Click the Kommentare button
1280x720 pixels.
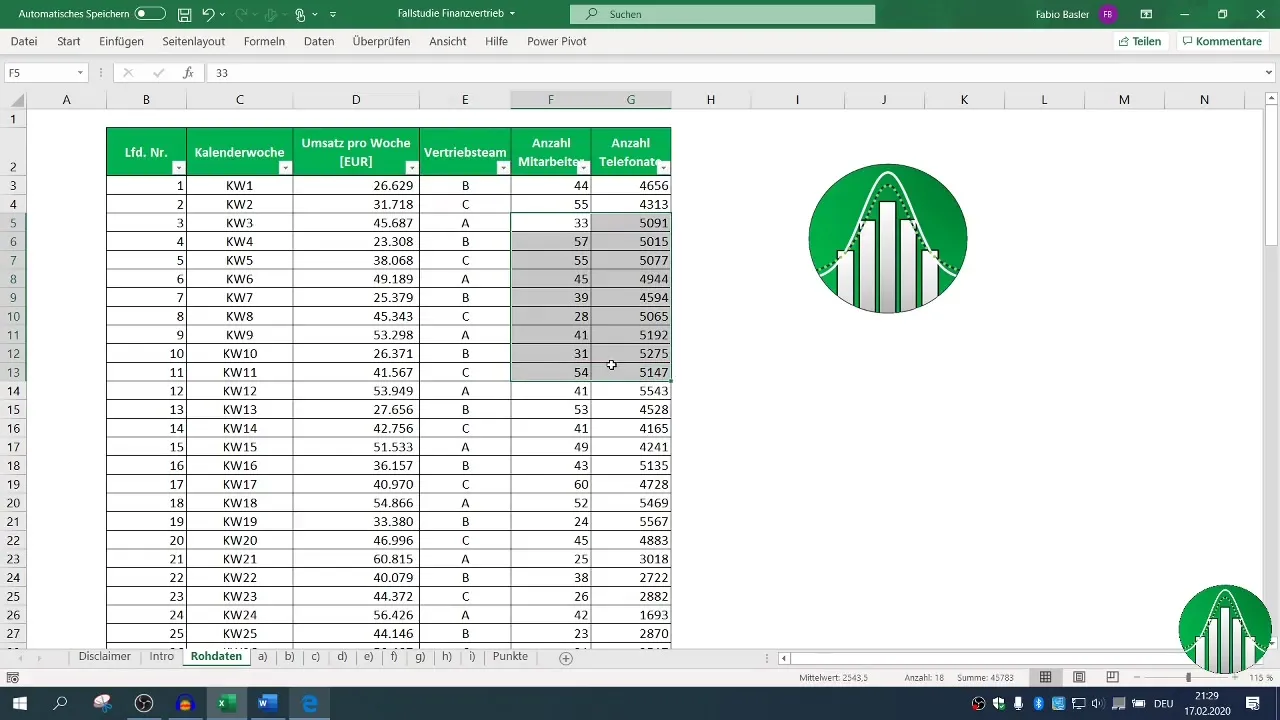click(1222, 41)
